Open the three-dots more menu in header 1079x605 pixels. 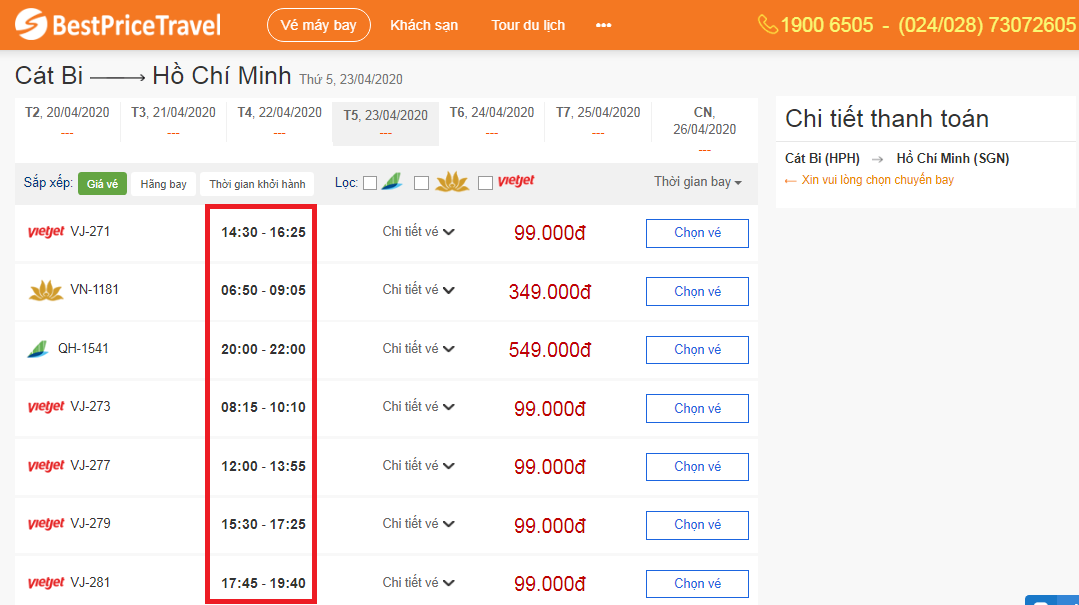tap(603, 25)
